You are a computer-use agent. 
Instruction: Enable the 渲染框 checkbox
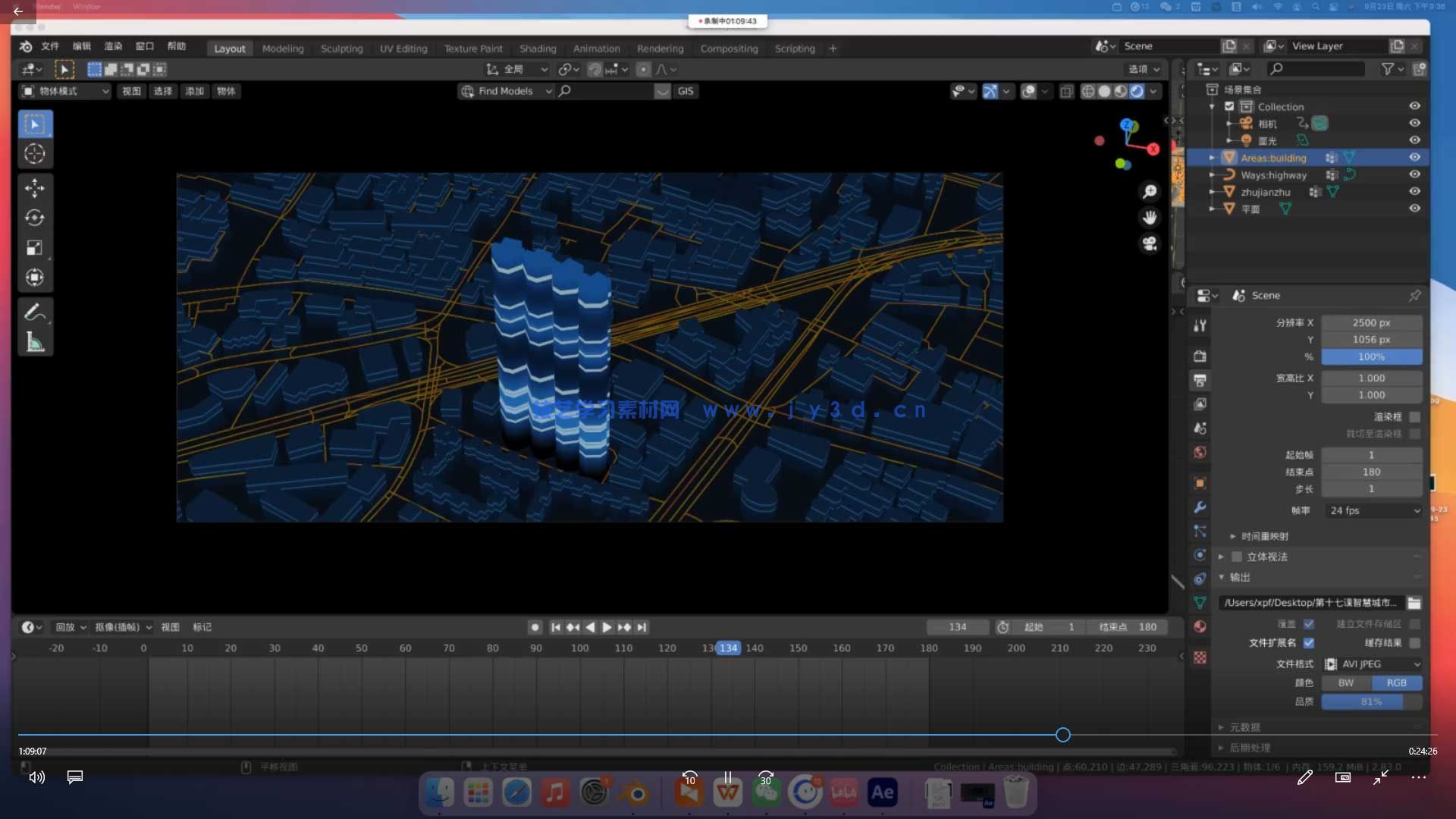[x=1414, y=417]
